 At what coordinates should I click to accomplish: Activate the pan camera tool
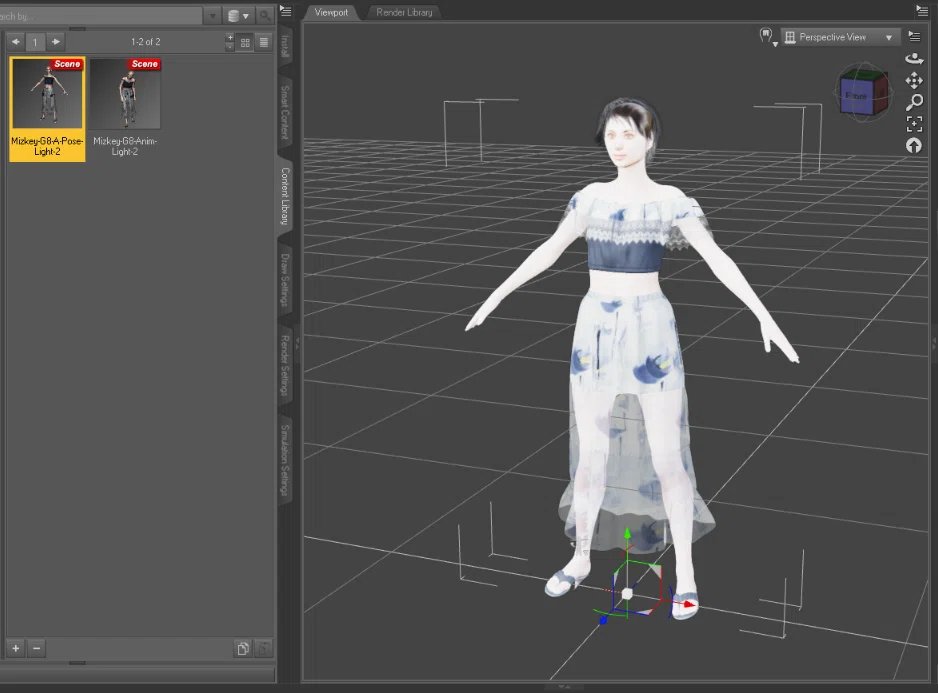[x=914, y=80]
